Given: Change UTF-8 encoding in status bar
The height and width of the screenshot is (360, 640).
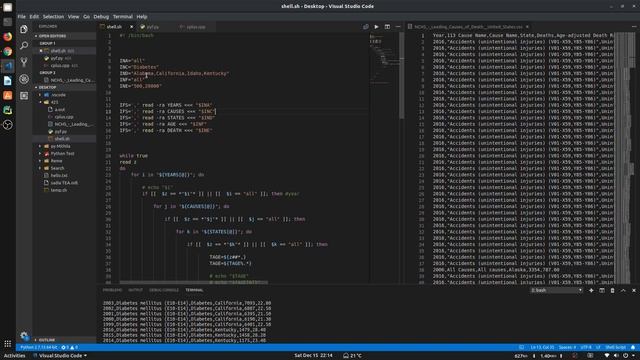Looking at the screenshot, I should (586, 347).
